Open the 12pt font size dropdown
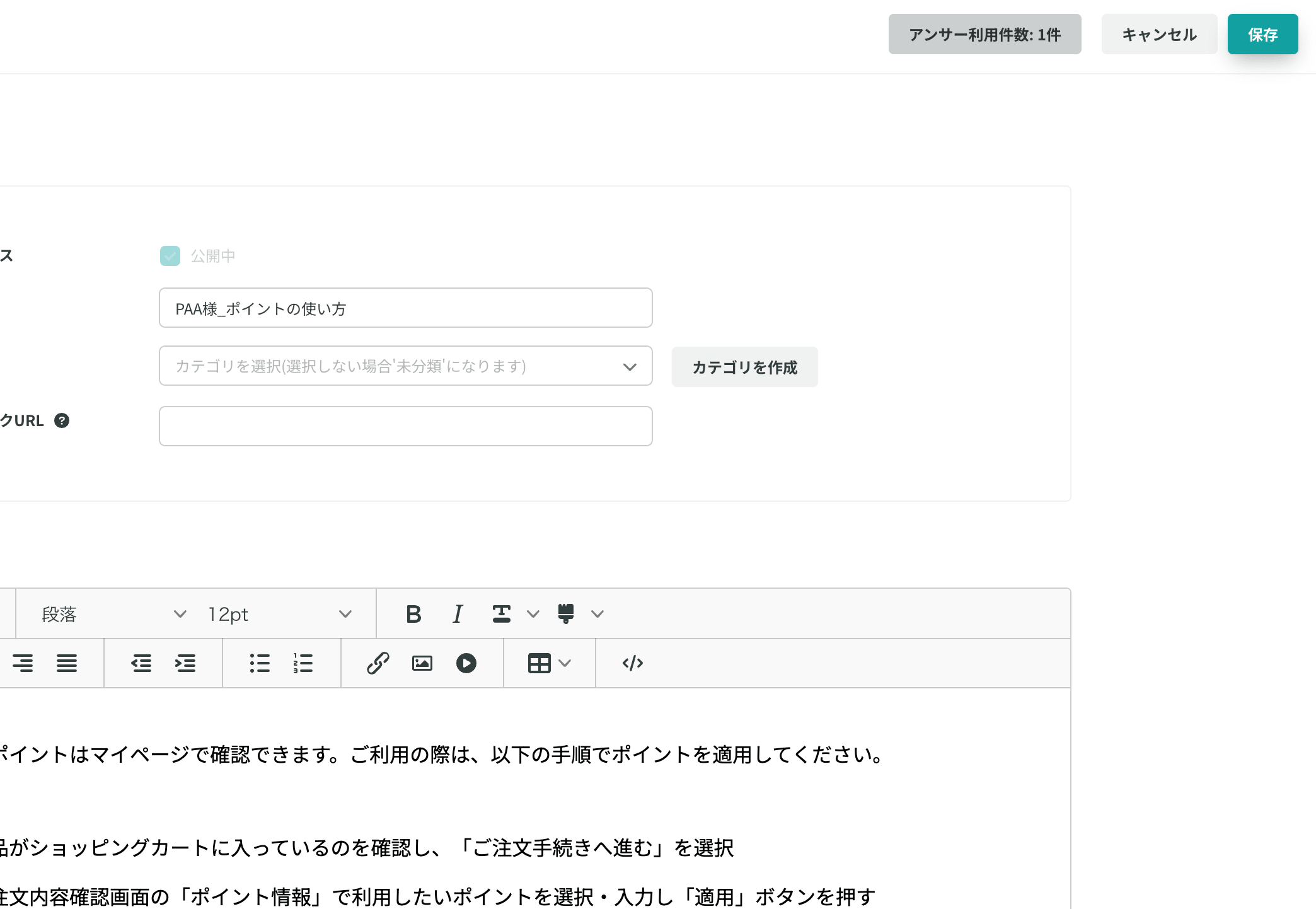Image resolution: width=1316 pixels, height=909 pixels. [280, 614]
